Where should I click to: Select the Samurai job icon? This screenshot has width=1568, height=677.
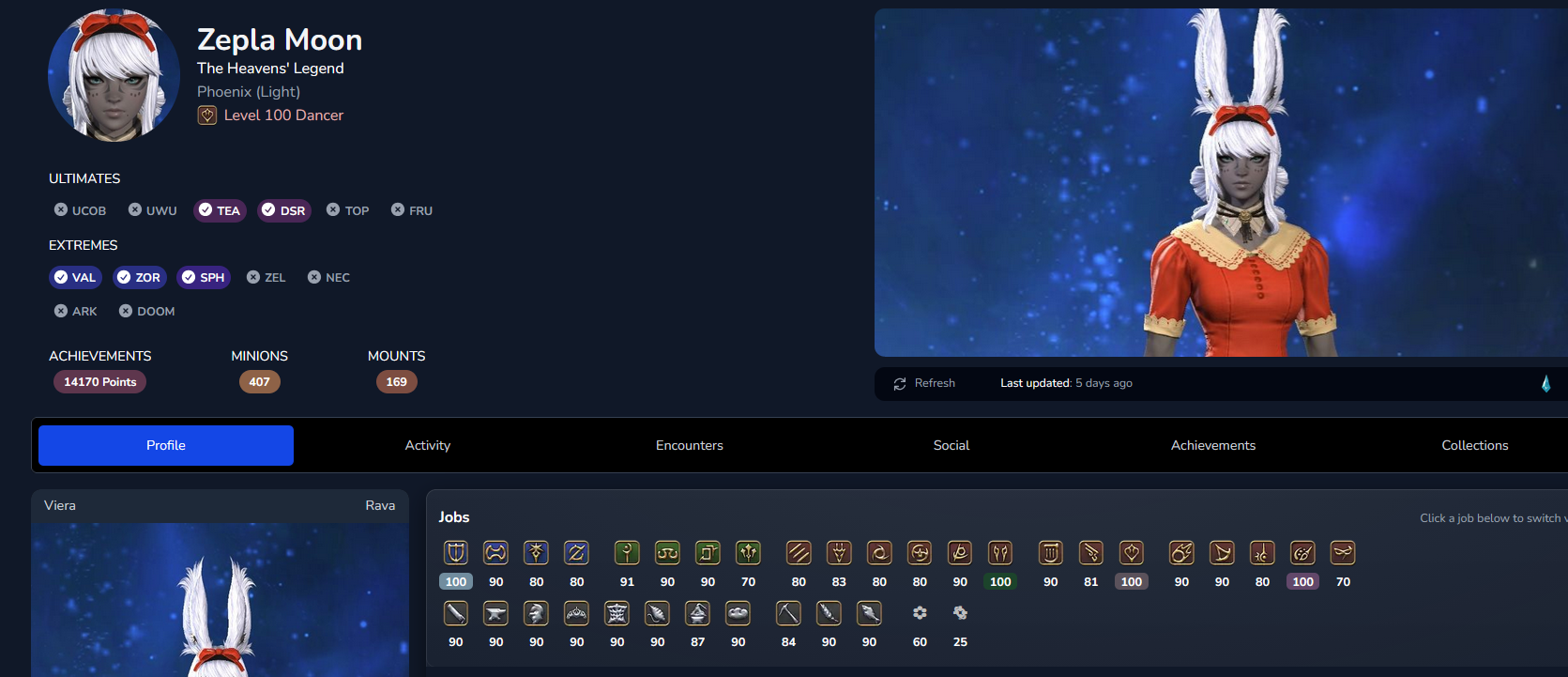[920, 552]
